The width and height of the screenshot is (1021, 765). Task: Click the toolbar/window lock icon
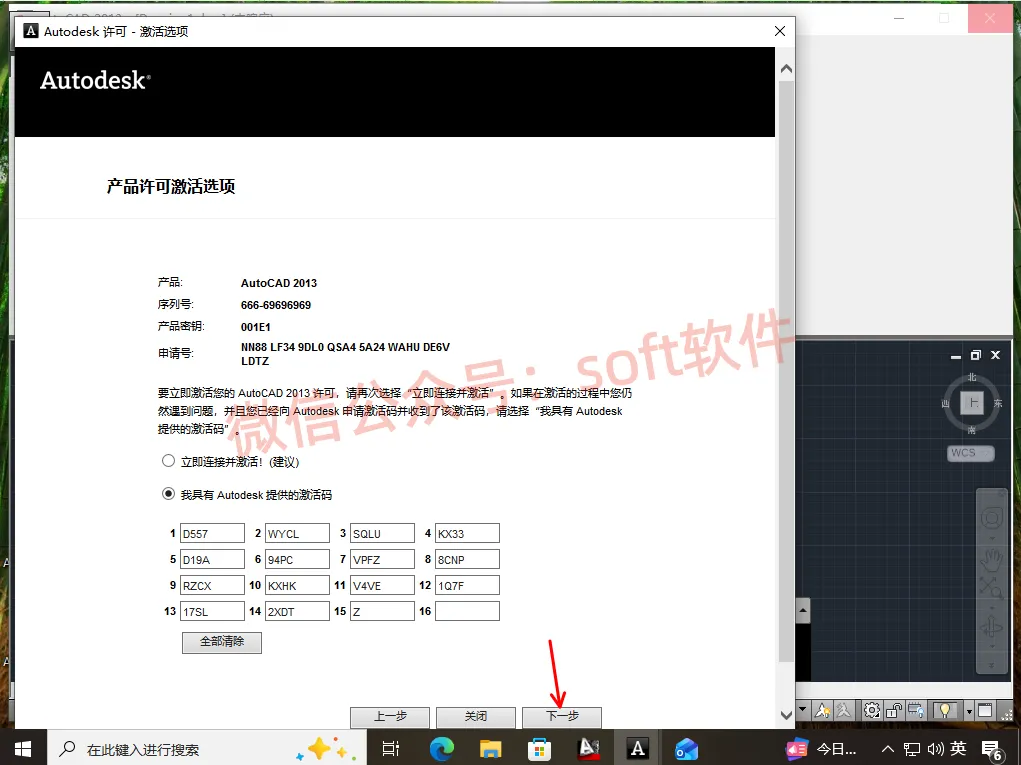[x=893, y=710]
